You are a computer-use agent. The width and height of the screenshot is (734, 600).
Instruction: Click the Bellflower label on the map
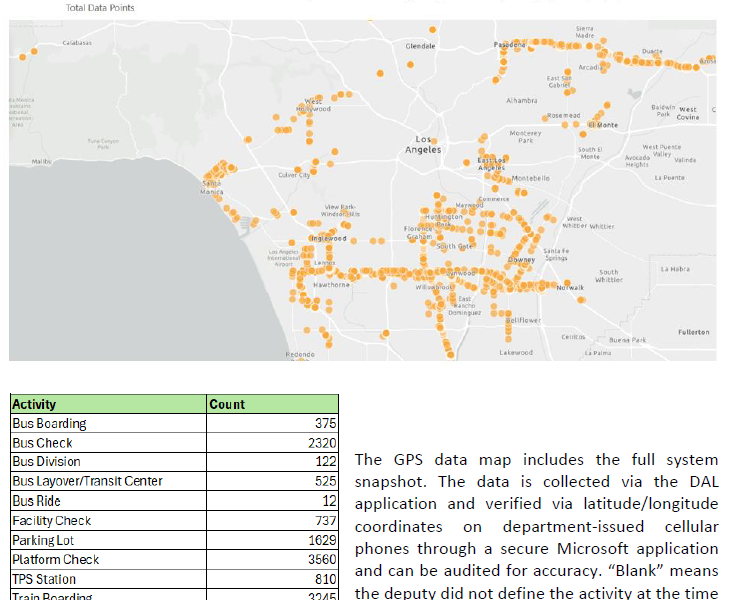tap(522, 320)
